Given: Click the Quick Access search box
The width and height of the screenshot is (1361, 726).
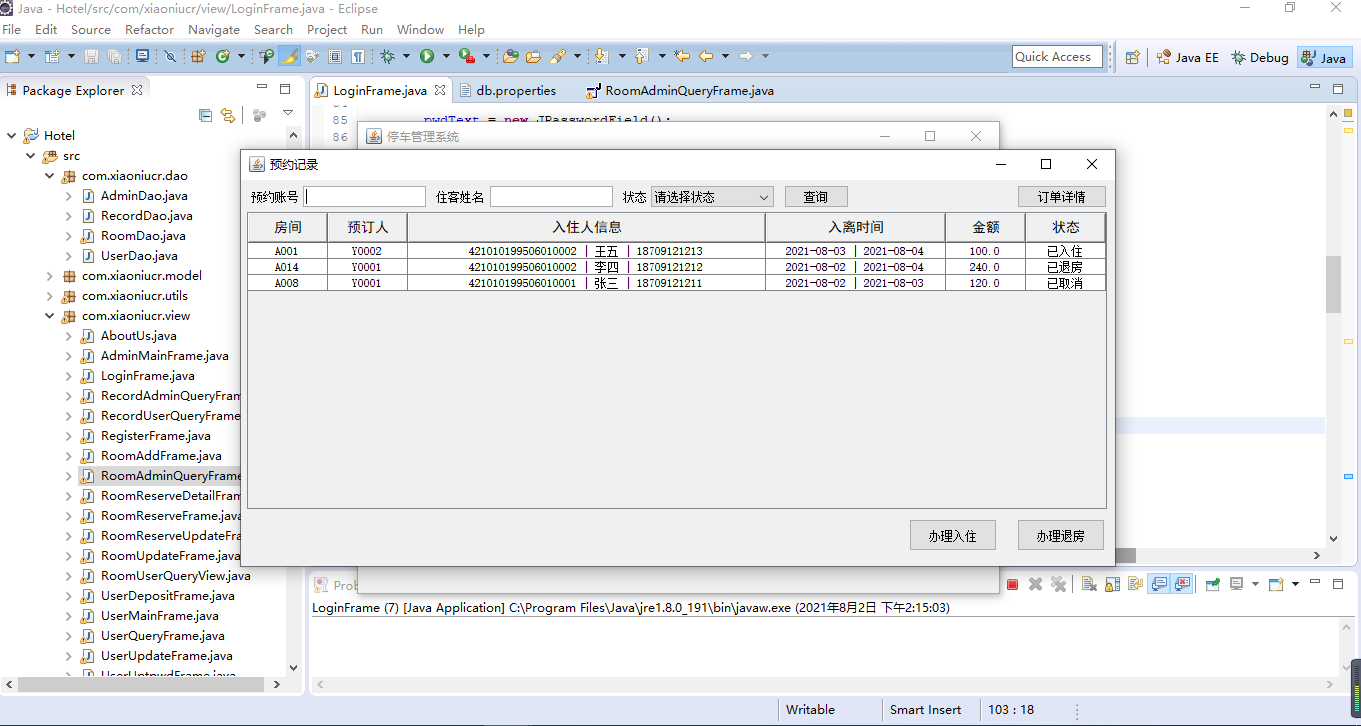Looking at the screenshot, I should pyautogui.click(x=1057, y=57).
